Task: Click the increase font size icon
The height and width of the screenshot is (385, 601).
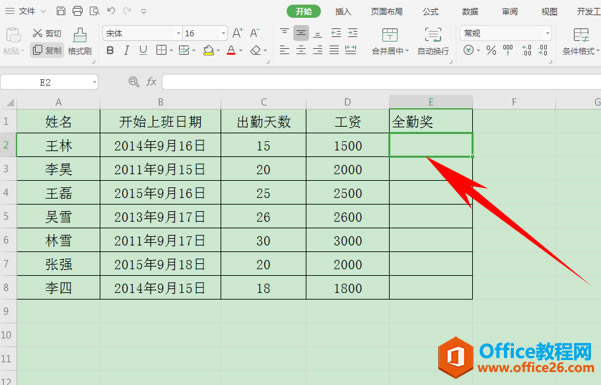Action: coord(237,33)
